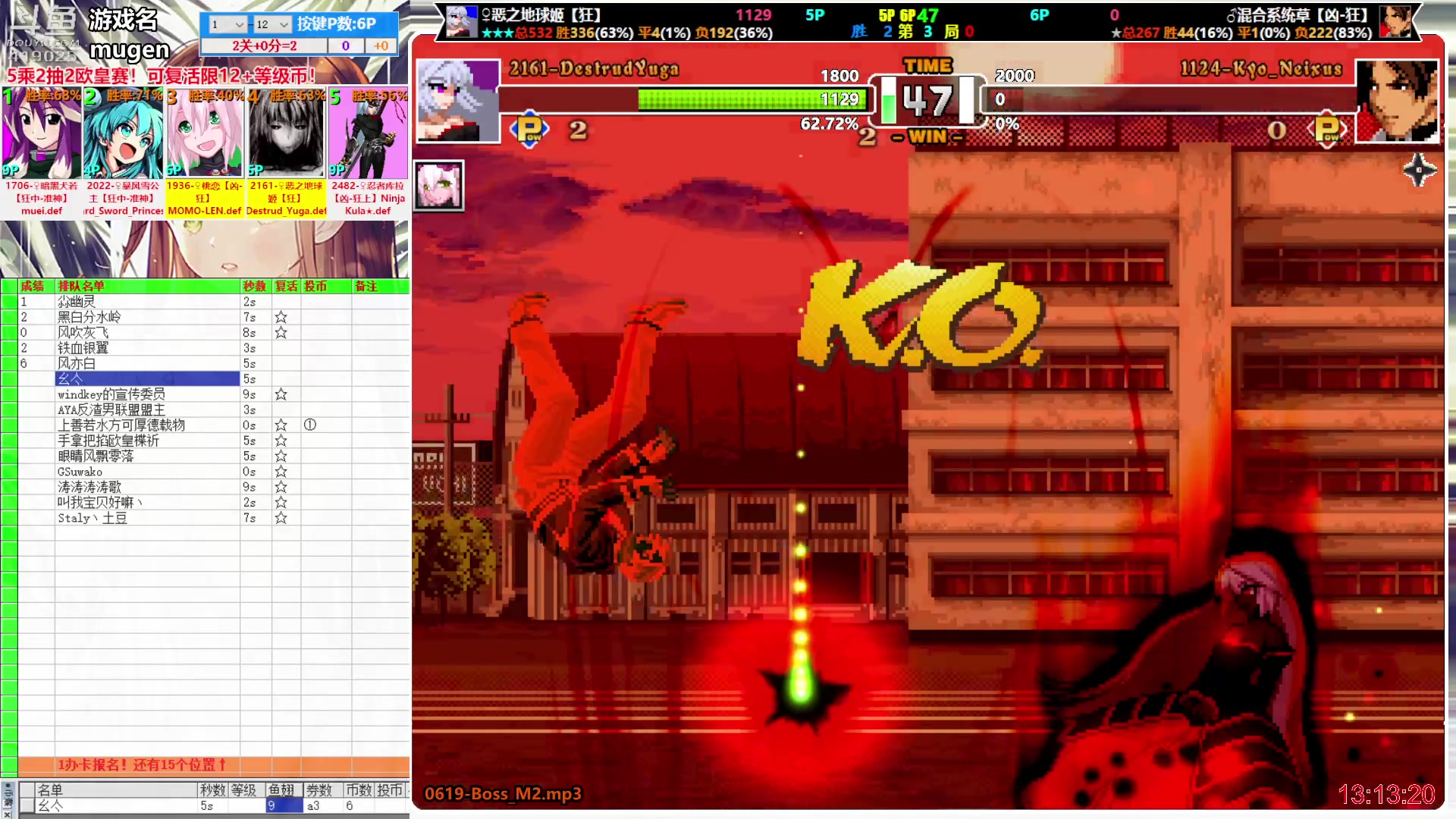Select character 2 Sword Princess portrait

click(x=123, y=133)
